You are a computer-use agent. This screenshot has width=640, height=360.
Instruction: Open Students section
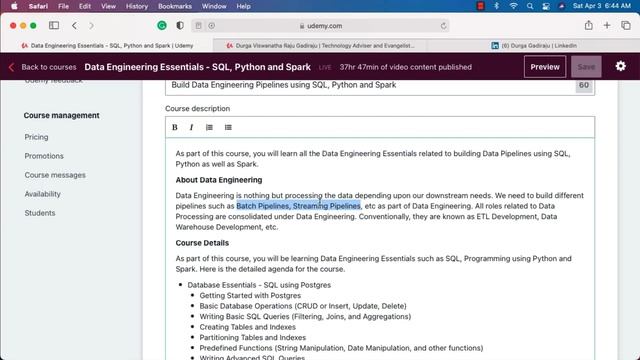pyautogui.click(x=40, y=213)
